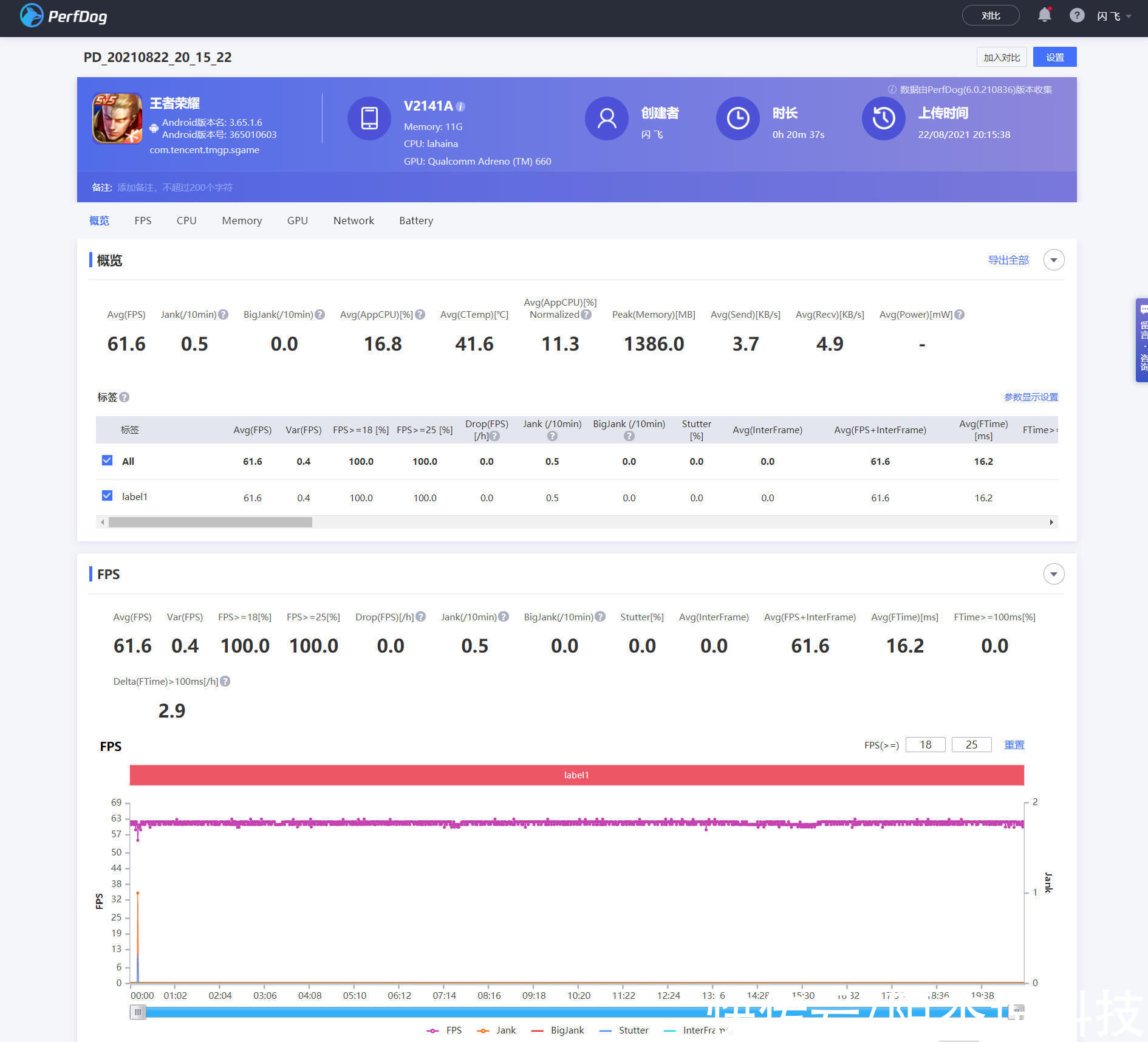Click the 加入对比 button
The image size is (1148, 1042).
1002,57
